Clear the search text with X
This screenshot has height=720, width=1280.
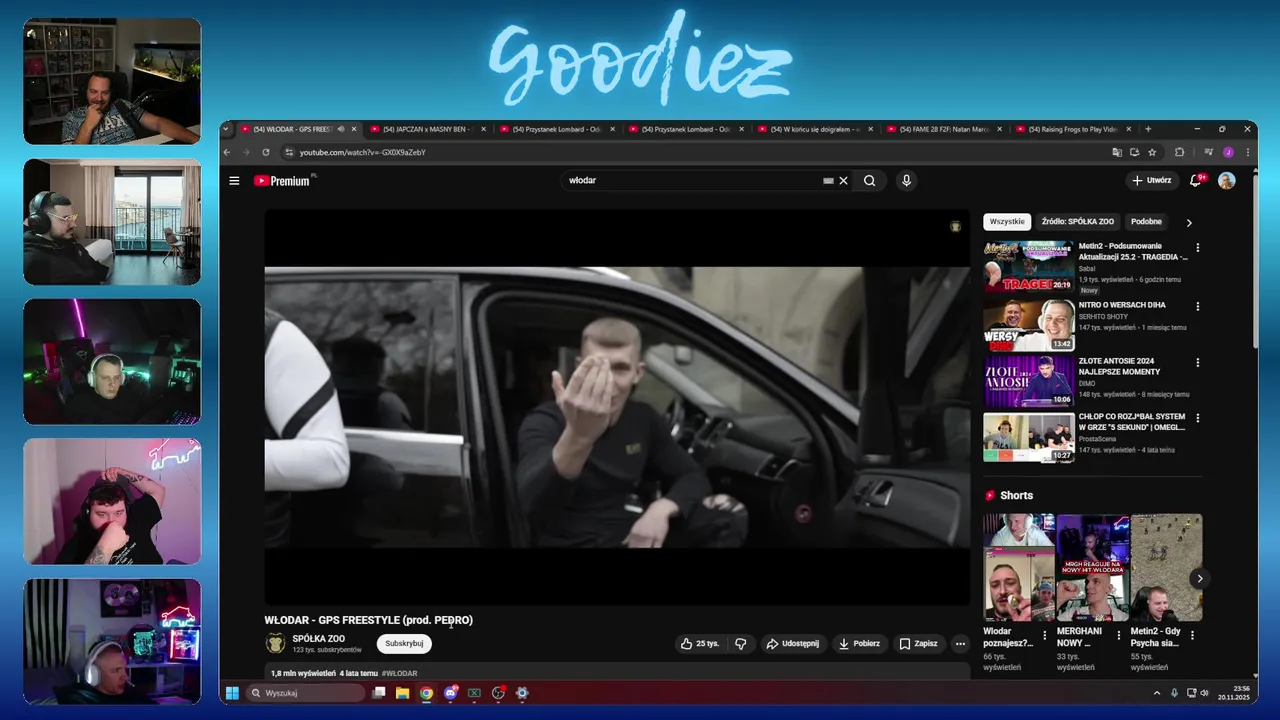point(843,181)
